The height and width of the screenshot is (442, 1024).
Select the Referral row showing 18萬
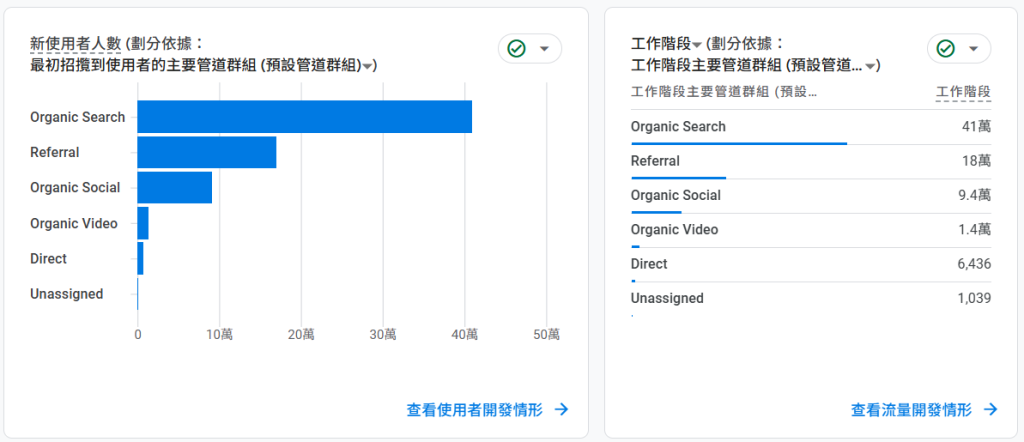810,161
